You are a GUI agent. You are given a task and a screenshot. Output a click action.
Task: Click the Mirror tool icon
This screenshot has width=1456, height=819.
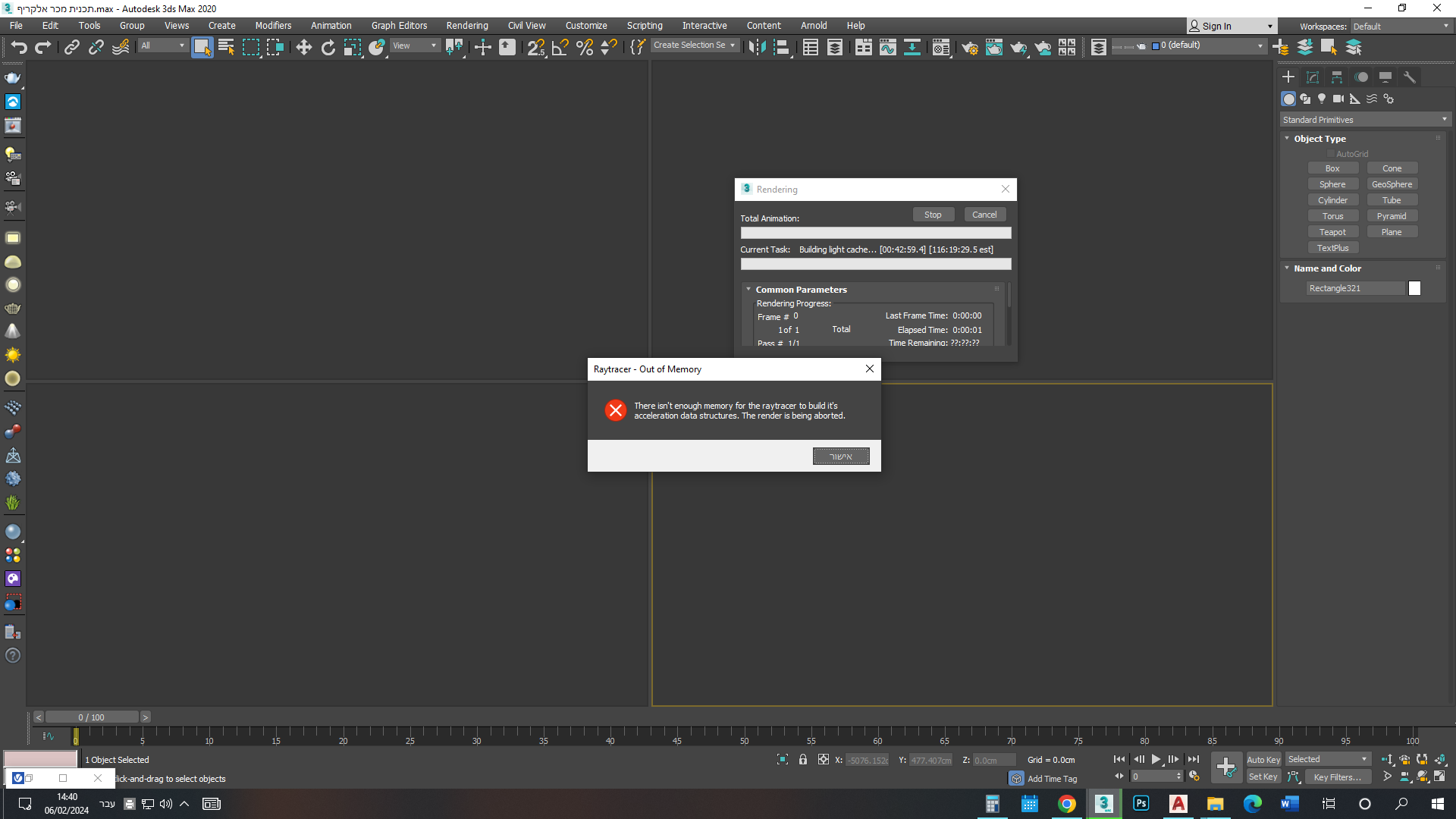point(756,47)
